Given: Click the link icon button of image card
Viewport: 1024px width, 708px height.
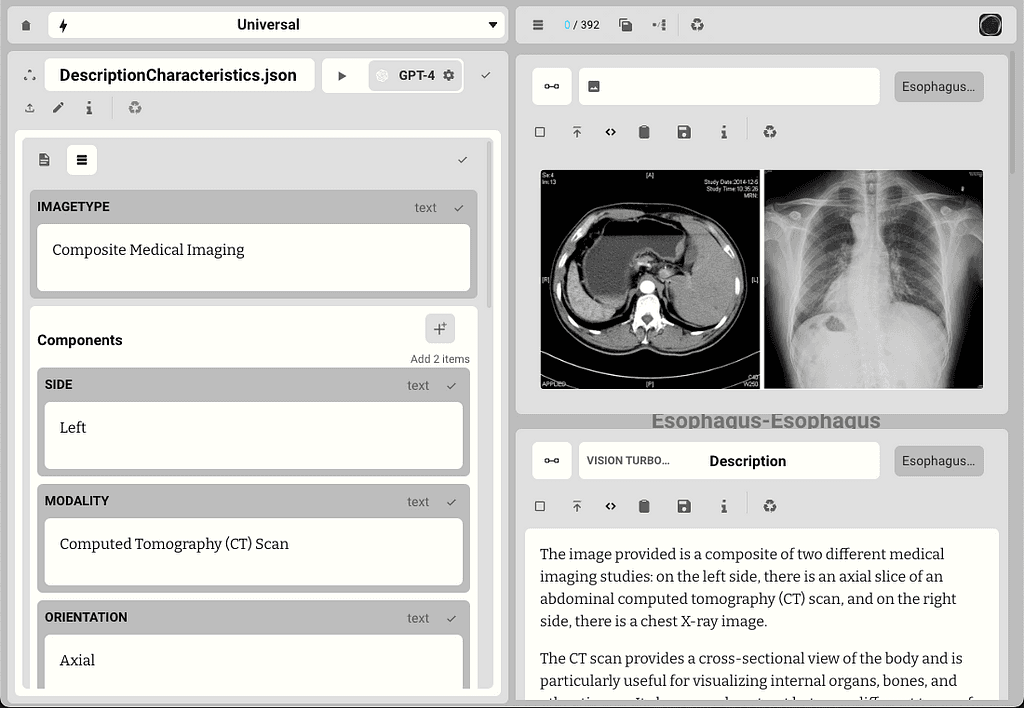Looking at the screenshot, I should (x=552, y=86).
